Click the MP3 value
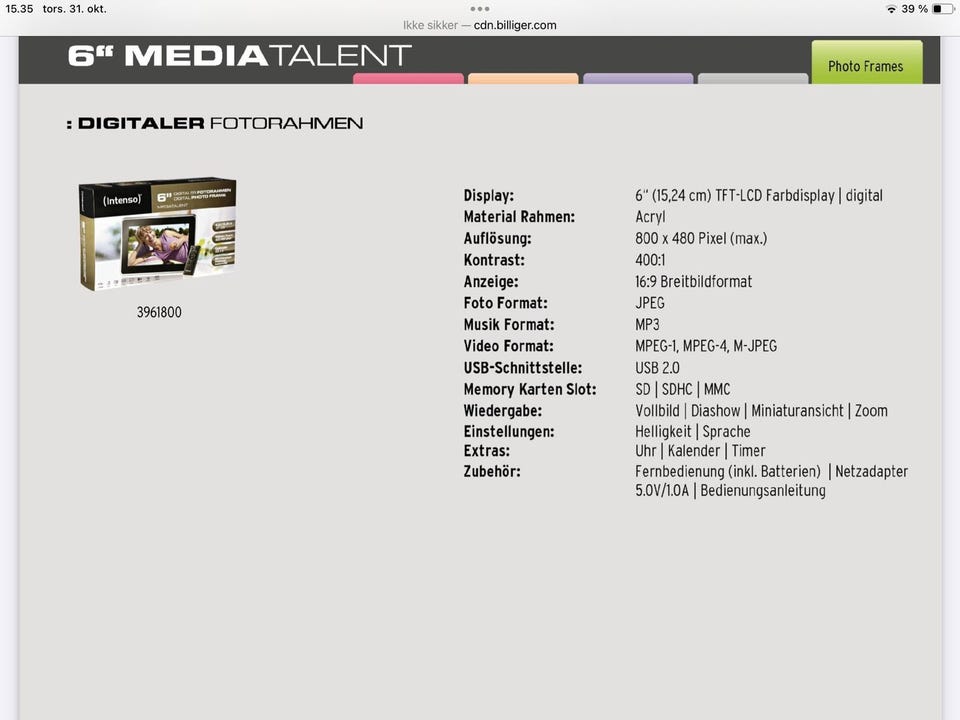 click(647, 324)
